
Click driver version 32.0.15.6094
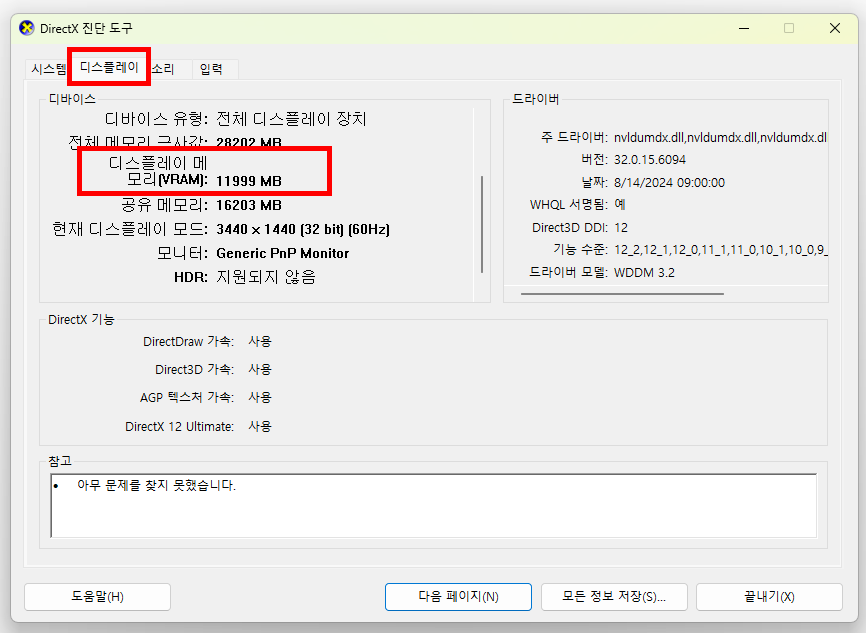coord(650,160)
